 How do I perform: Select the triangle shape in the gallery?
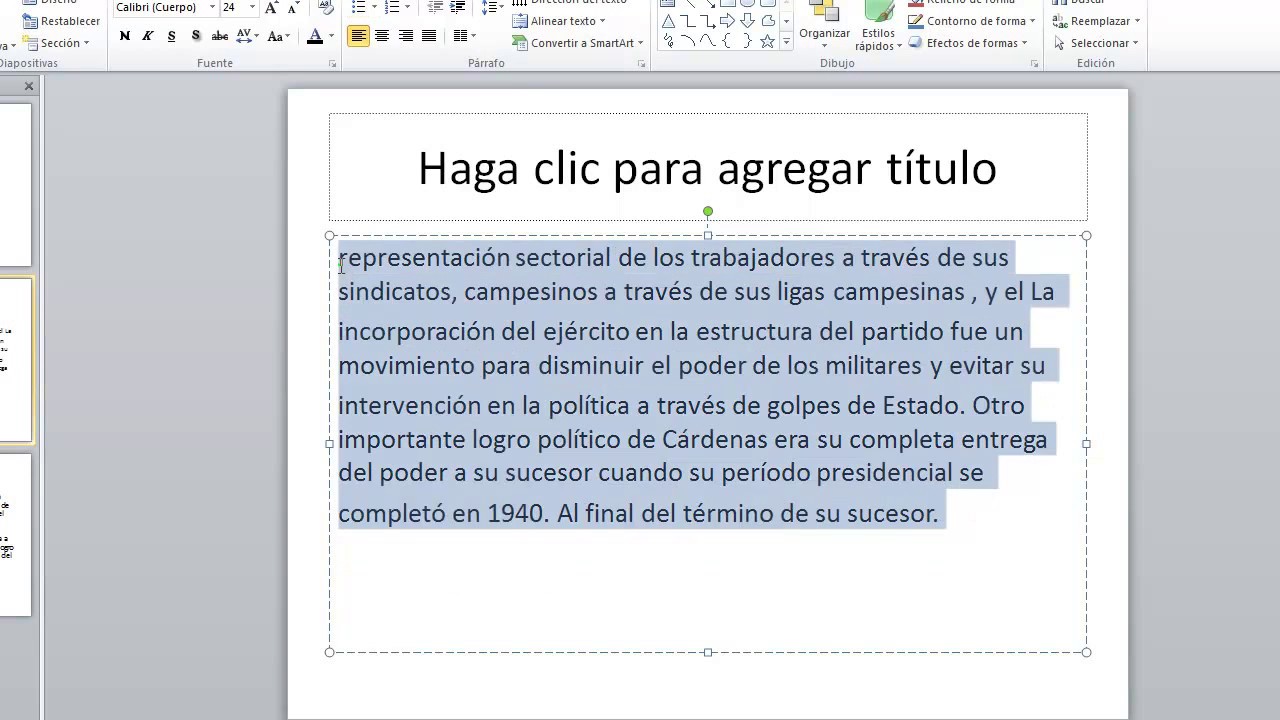click(667, 21)
